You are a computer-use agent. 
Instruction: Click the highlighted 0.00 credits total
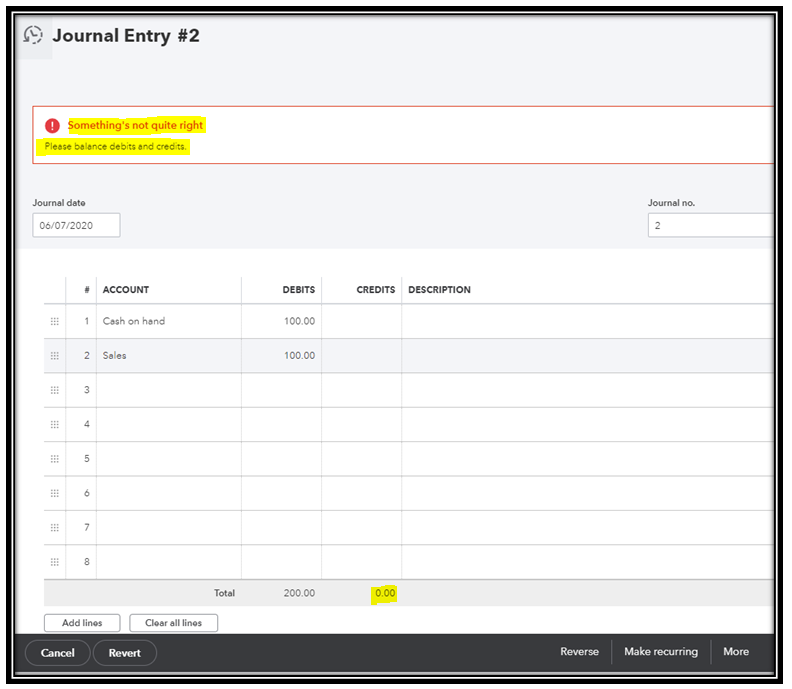tap(385, 593)
